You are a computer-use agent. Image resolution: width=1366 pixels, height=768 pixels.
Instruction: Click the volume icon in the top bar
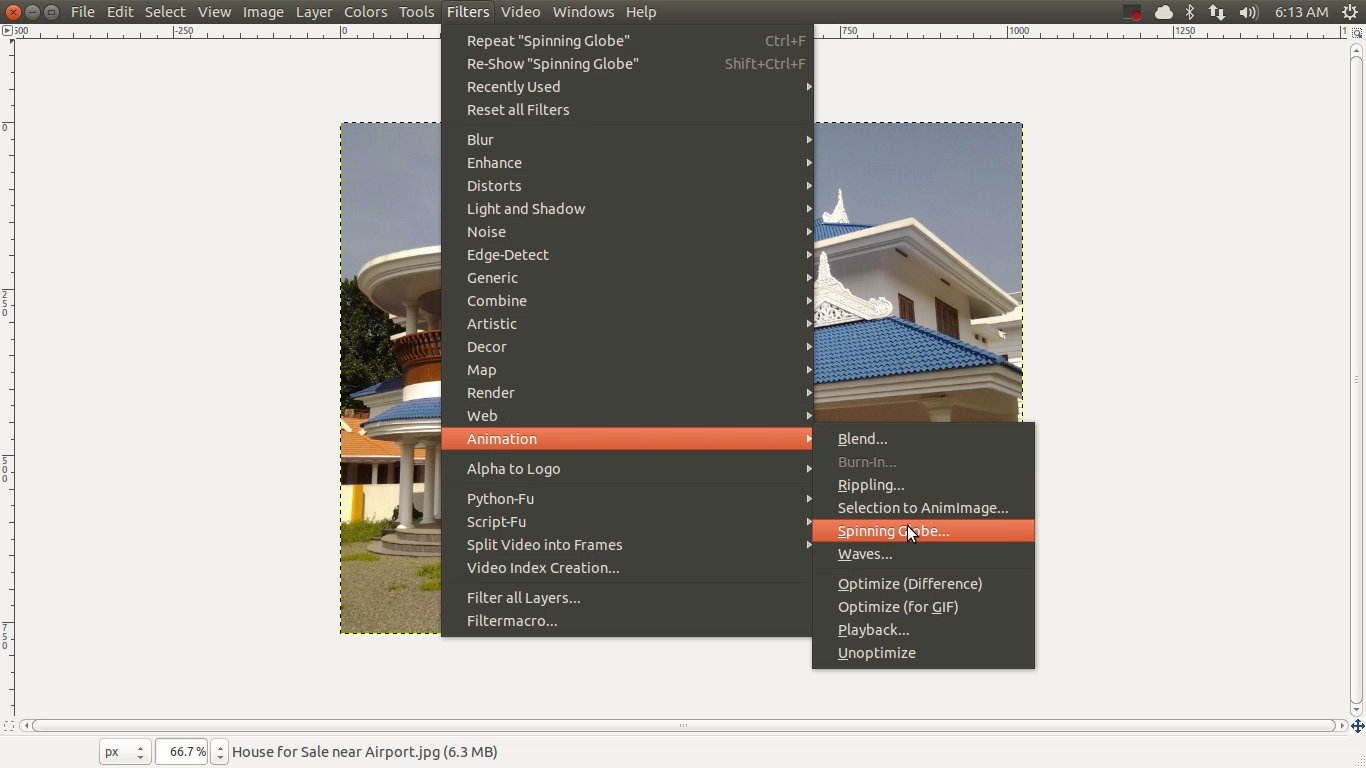pos(1247,12)
